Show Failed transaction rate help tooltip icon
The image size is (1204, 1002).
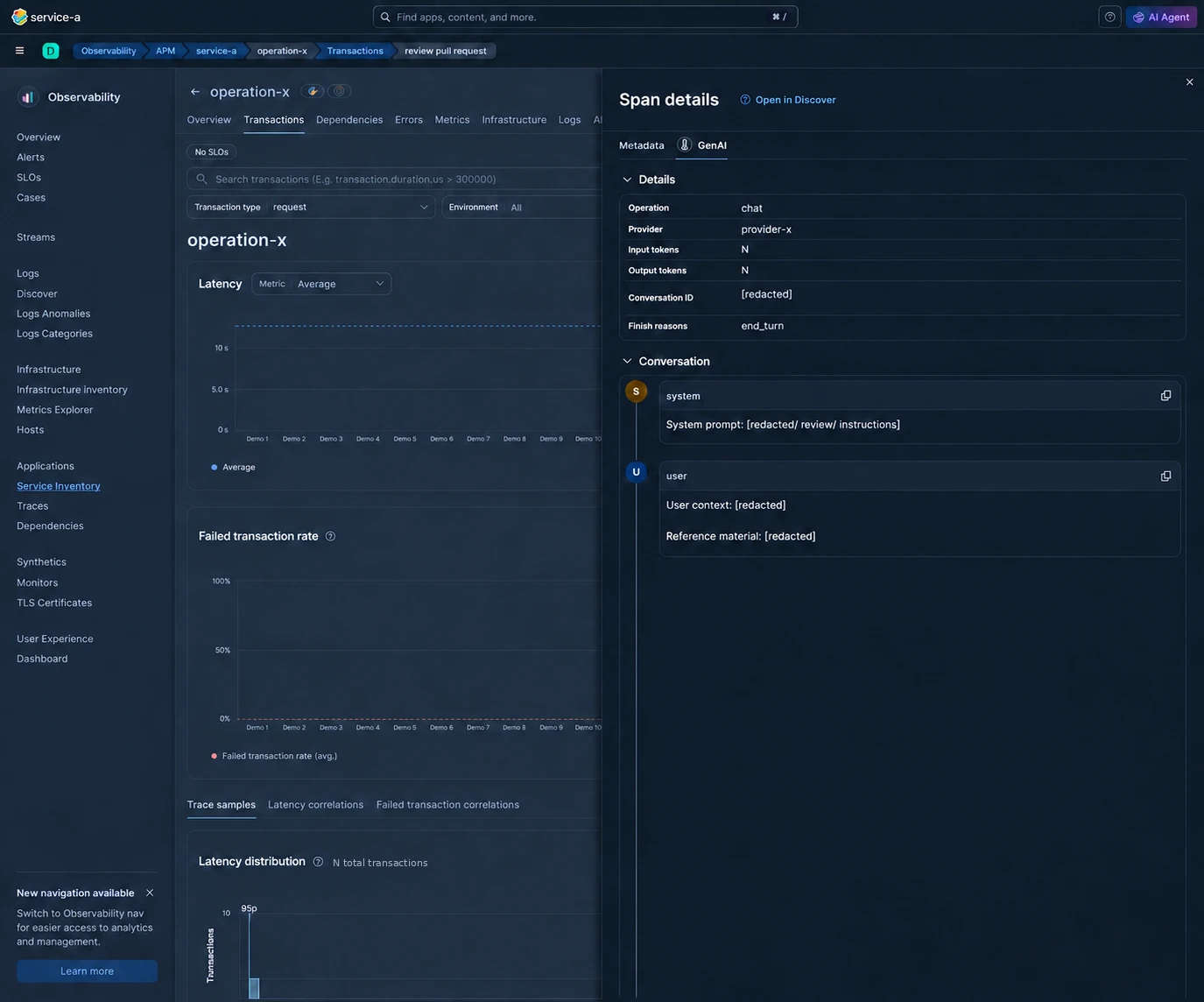(330, 536)
